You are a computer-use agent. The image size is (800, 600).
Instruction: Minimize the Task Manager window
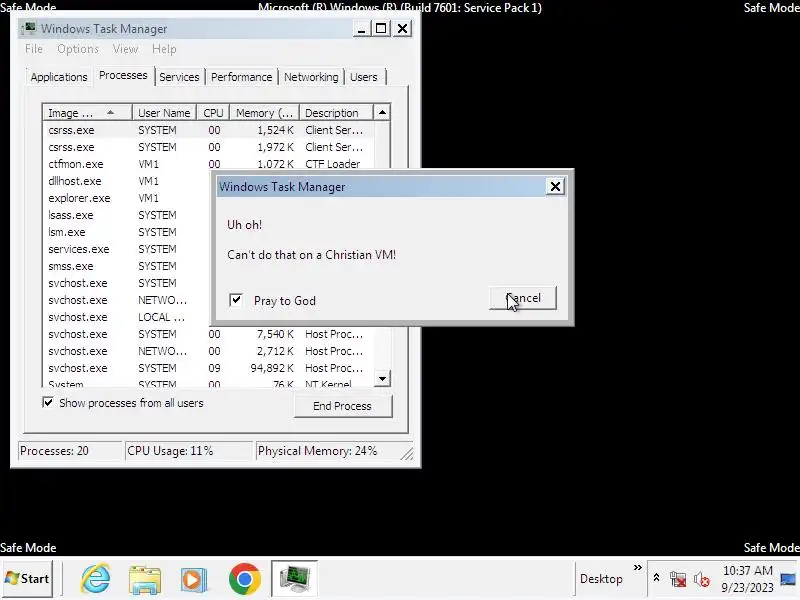(x=361, y=29)
